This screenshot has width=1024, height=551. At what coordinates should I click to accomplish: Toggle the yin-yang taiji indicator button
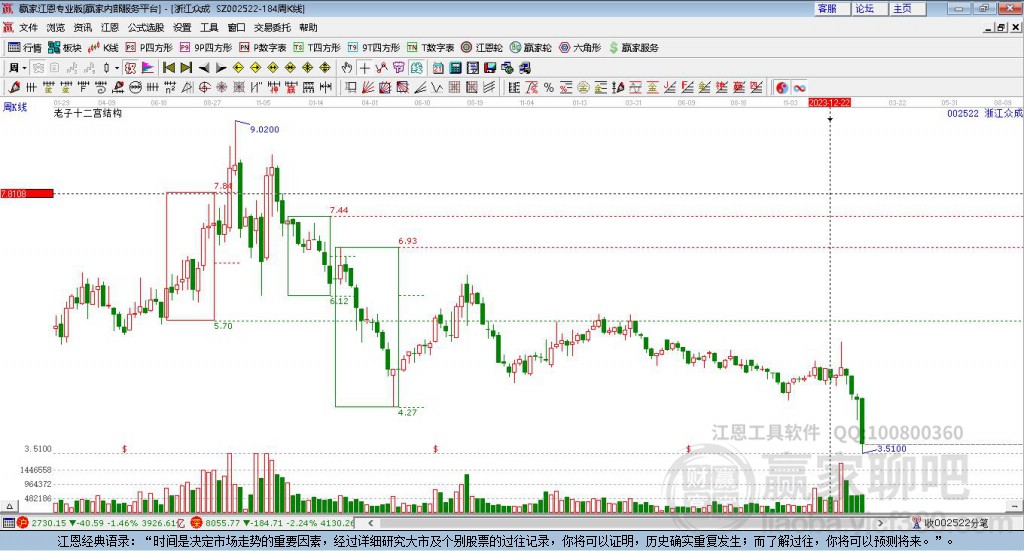click(x=782, y=87)
